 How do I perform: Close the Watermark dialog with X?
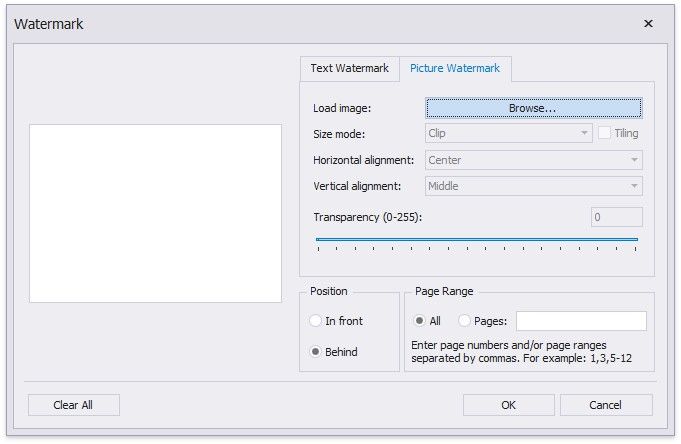point(648,24)
